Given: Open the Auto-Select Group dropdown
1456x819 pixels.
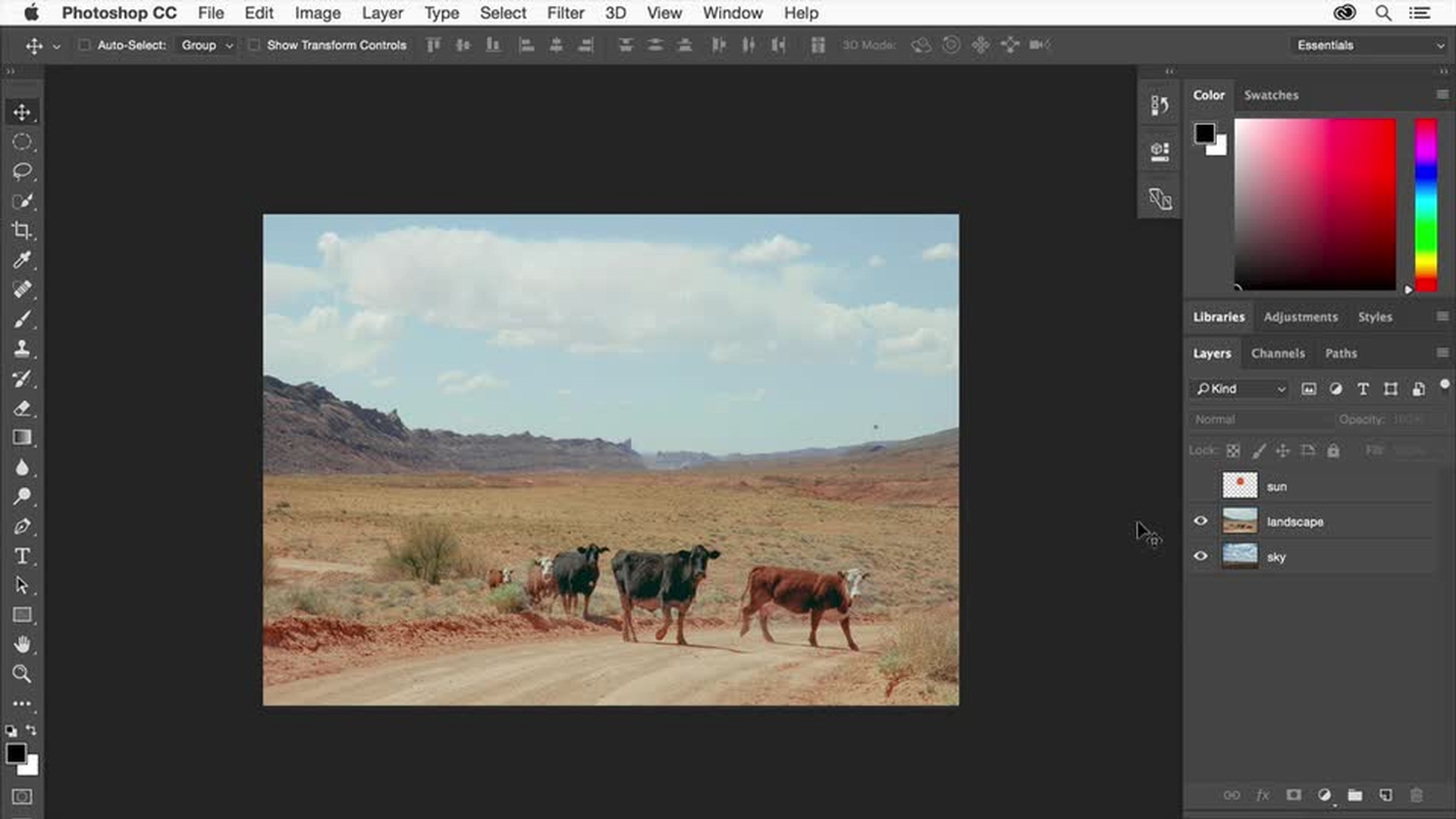Looking at the screenshot, I should [206, 45].
